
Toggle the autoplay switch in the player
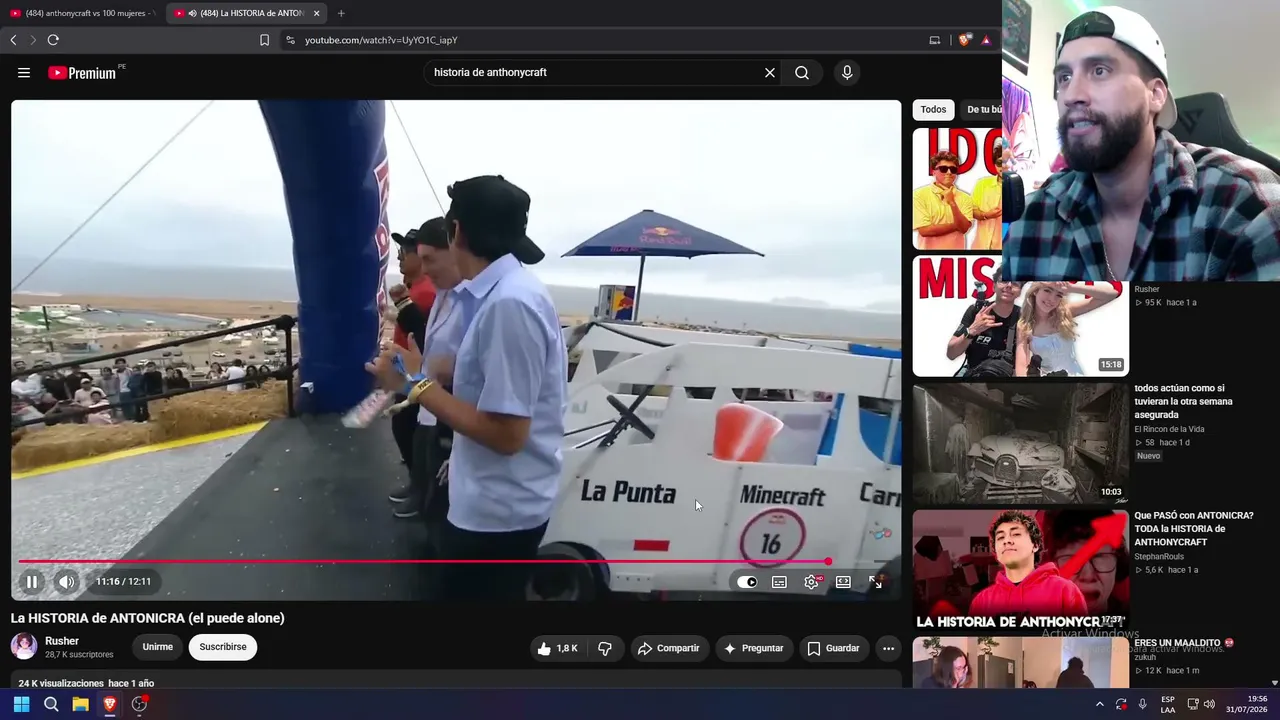coord(747,581)
